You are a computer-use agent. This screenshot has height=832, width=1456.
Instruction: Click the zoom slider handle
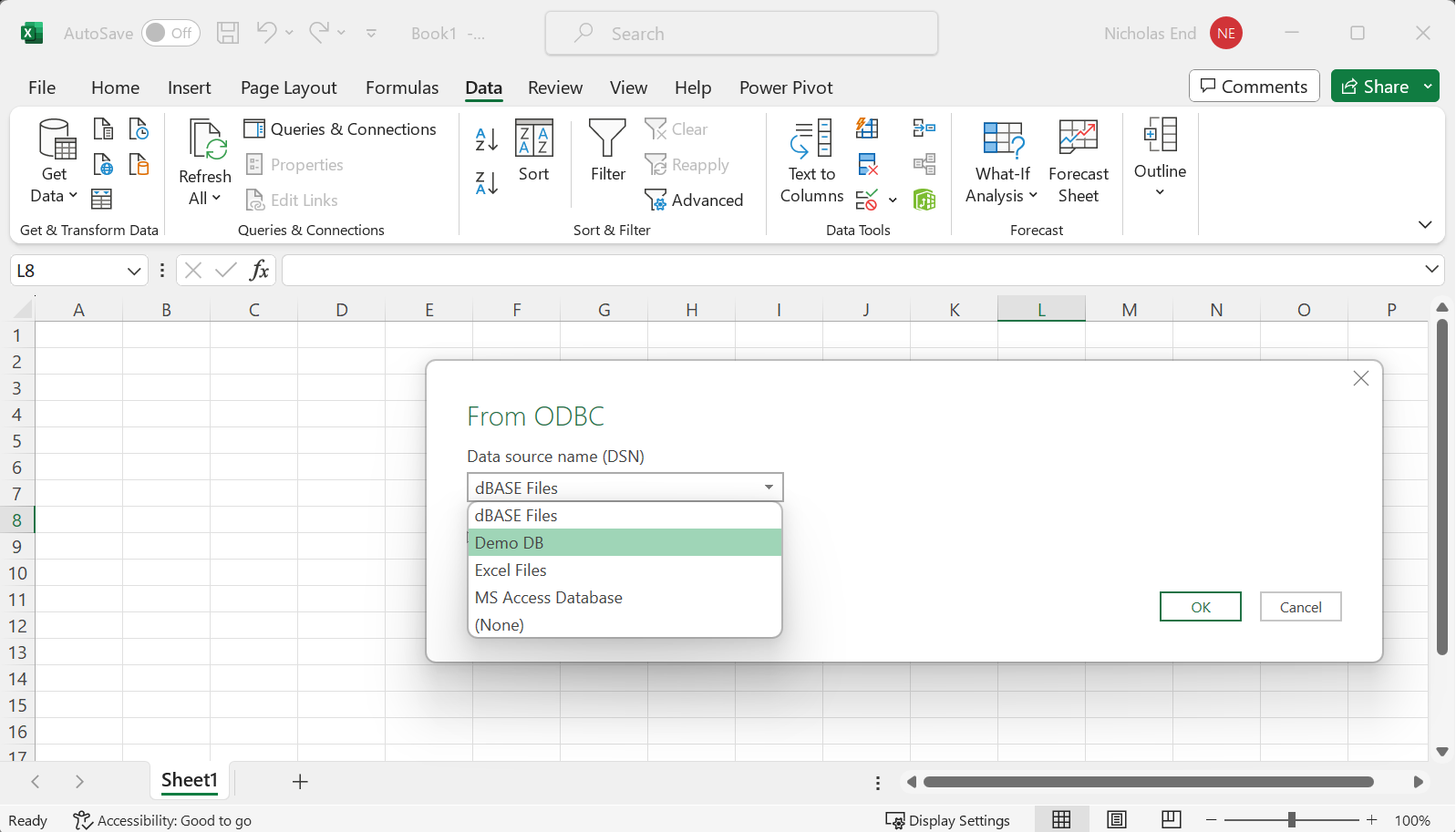(1291, 820)
